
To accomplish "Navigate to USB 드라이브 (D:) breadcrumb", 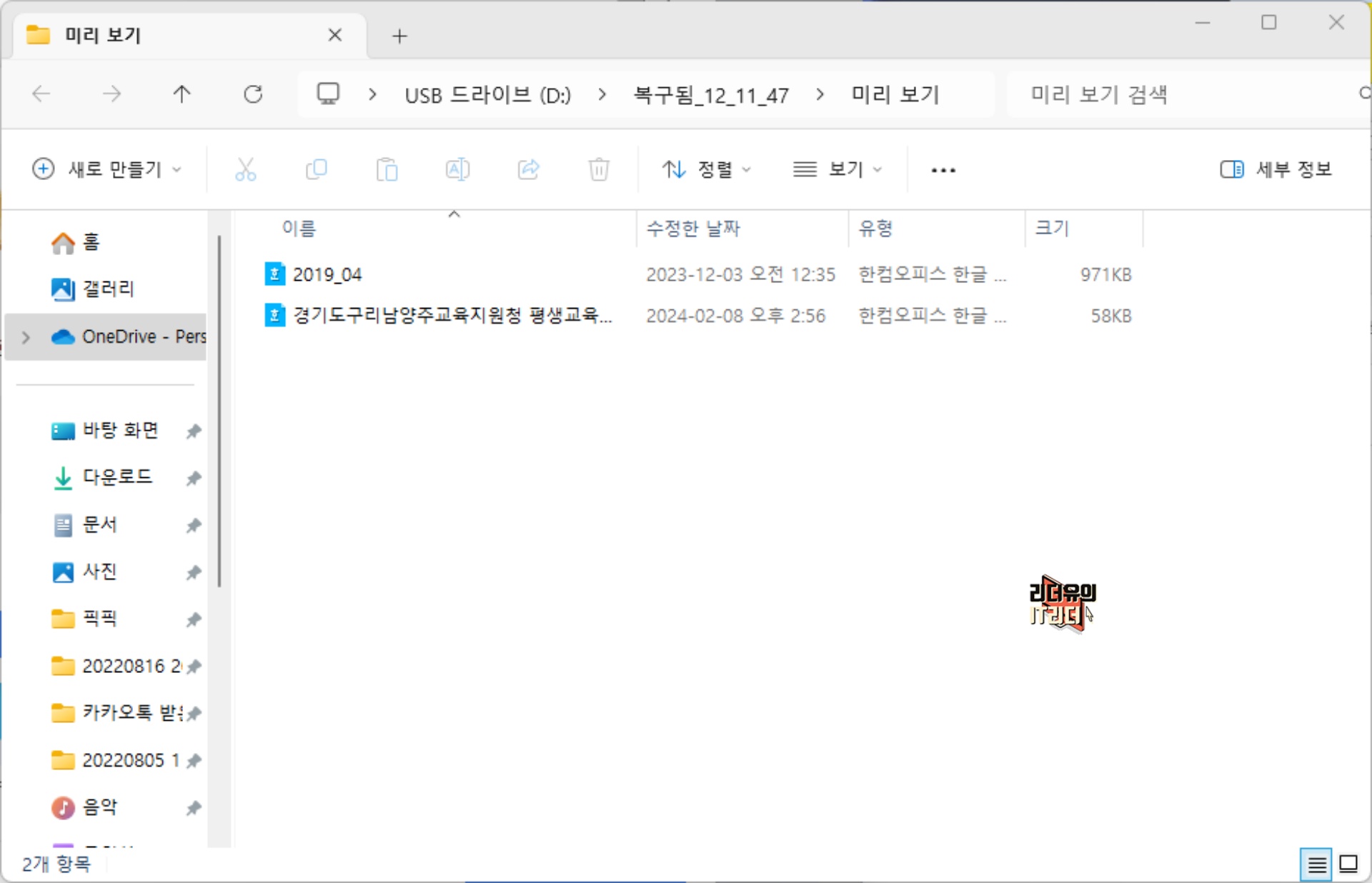I will point(487,95).
